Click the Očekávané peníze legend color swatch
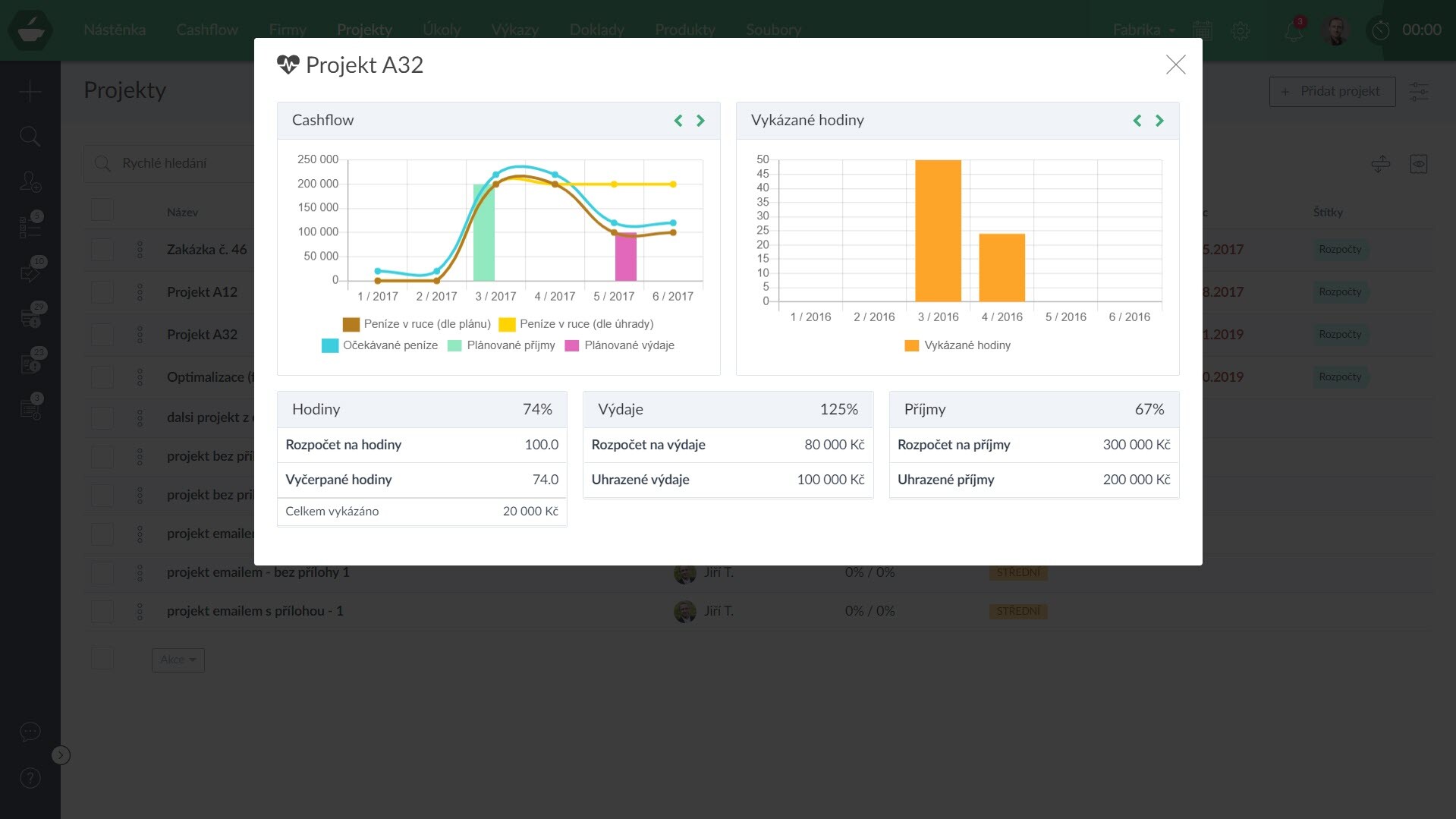1456x819 pixels. pos(329,345)
